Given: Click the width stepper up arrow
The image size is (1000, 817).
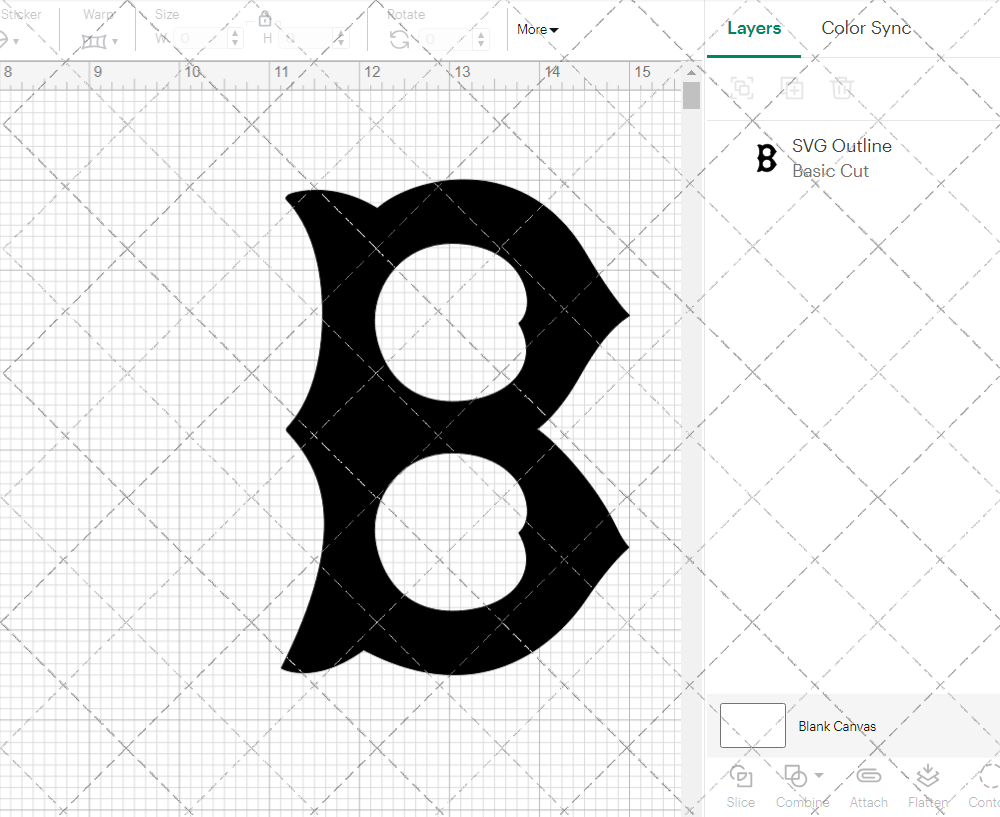Looking at the screenshot, I should pyautogui.click(x=235, y=32).
